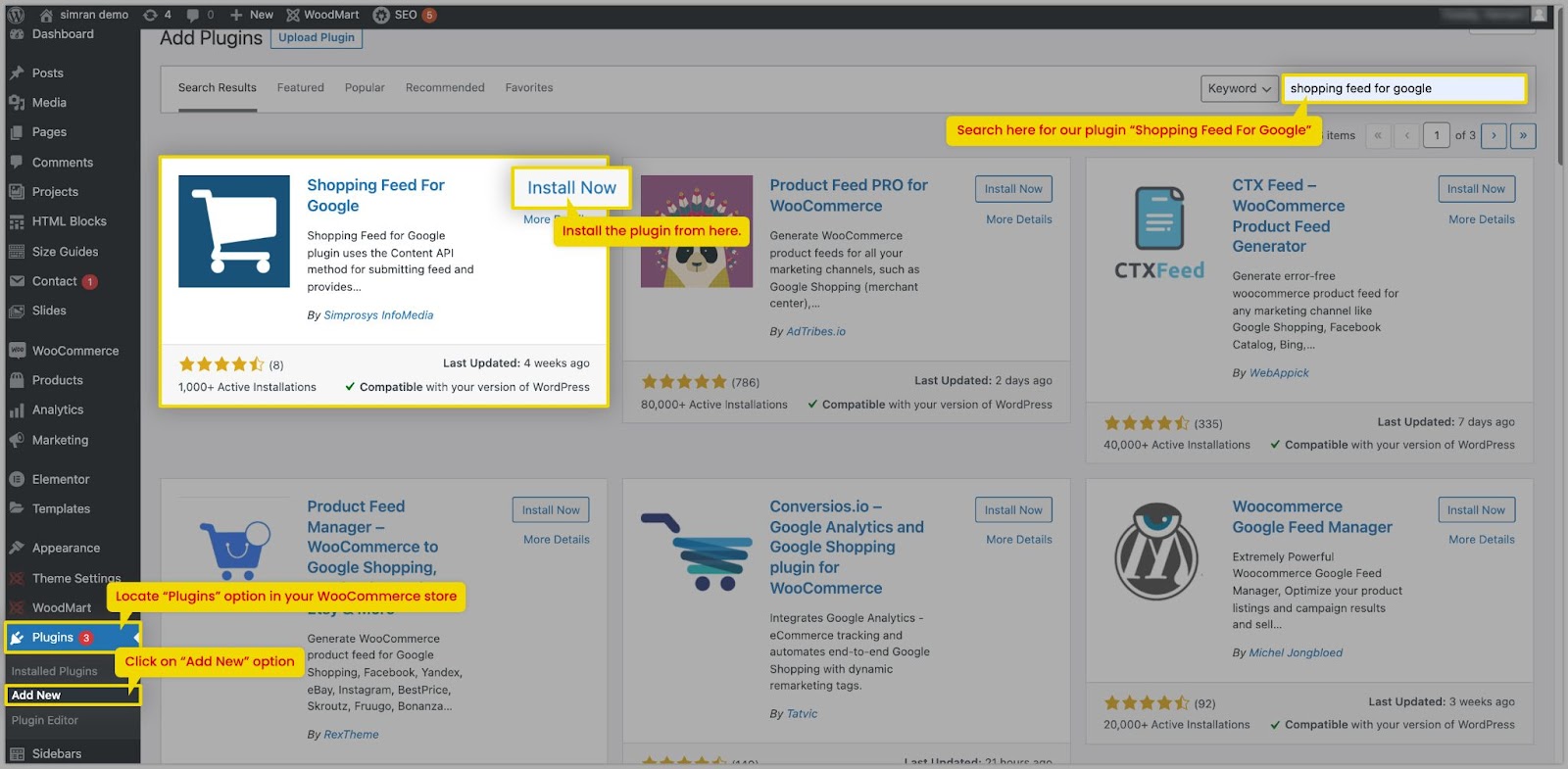Open Shopping Feed For Google title link
1568x769 pixels.
click(375, 195)
